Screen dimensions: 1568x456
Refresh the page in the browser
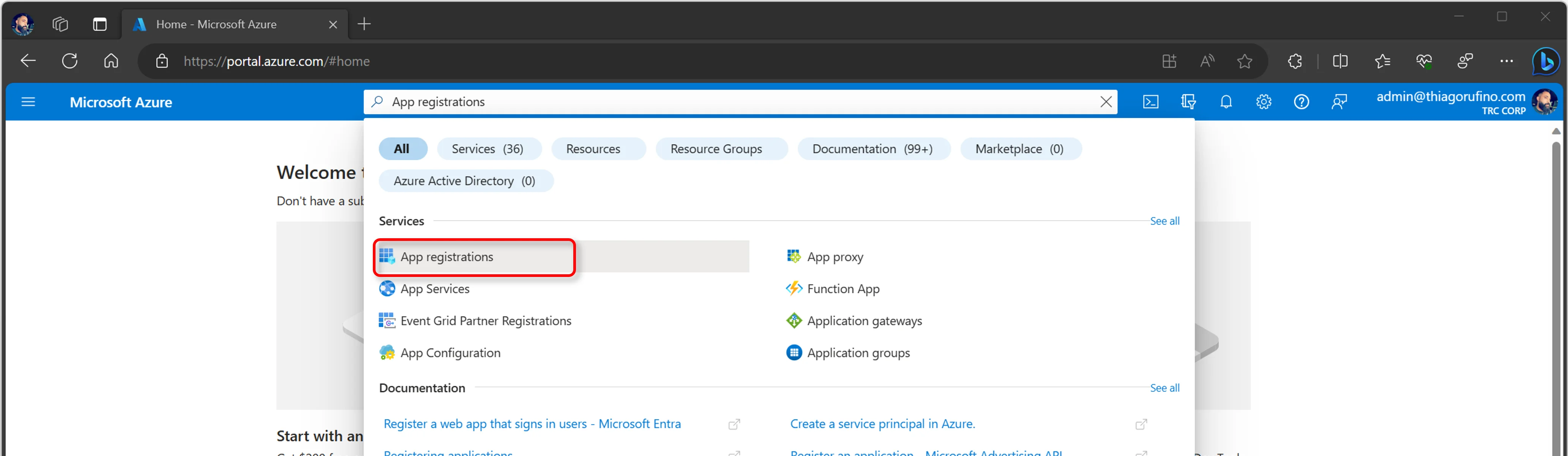tap(70, 61)
